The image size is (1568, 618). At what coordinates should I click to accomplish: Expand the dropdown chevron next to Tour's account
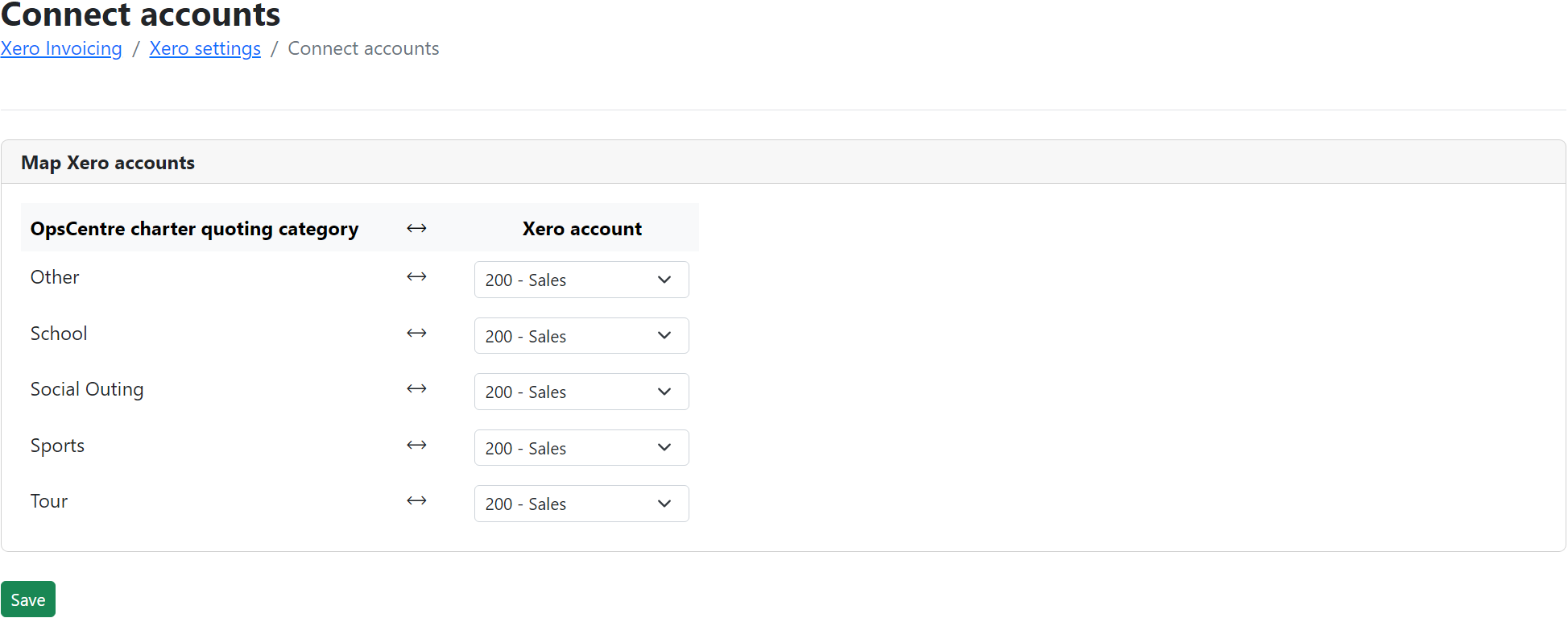pyautogui.click(x=664, y=504)
